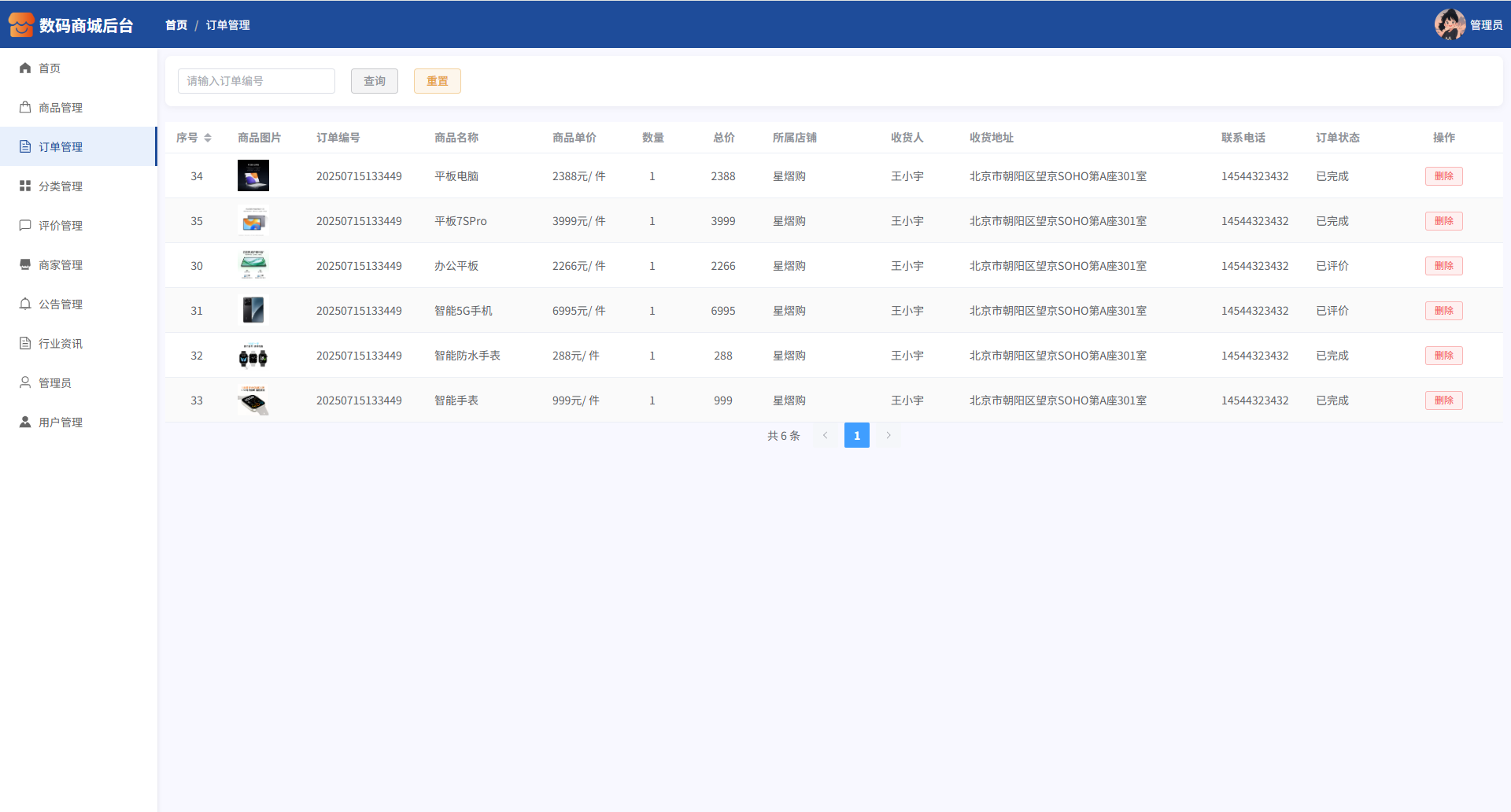Click the shopping bag icon for 商品管理

click(x=25, y=108)
